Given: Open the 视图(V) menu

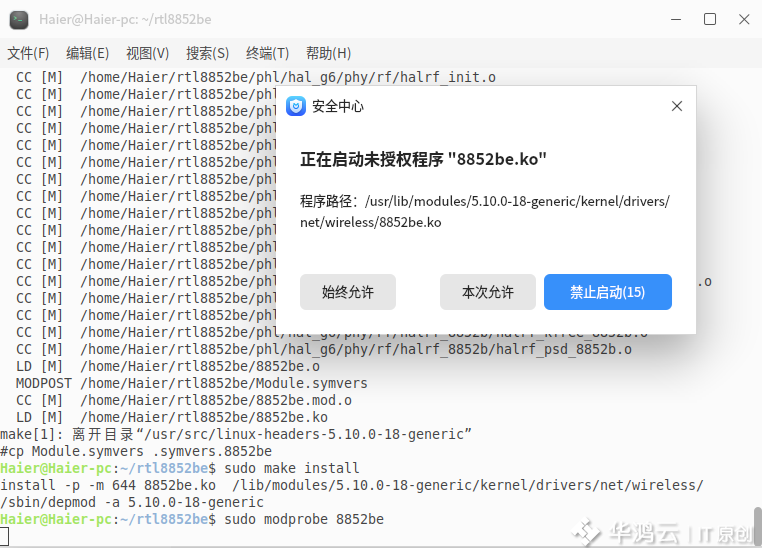Looking at the screenshot, I should pyautogui.click(x=147, y=53).
